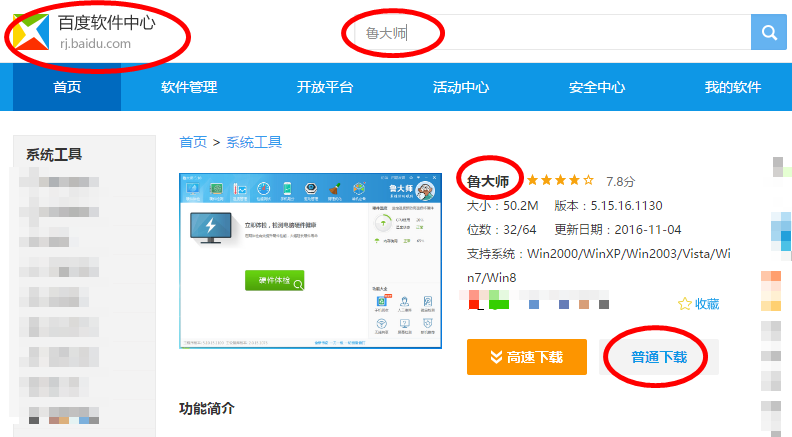Open the 鲁大师 software screenshot thumbnail

tap(311, 261)
